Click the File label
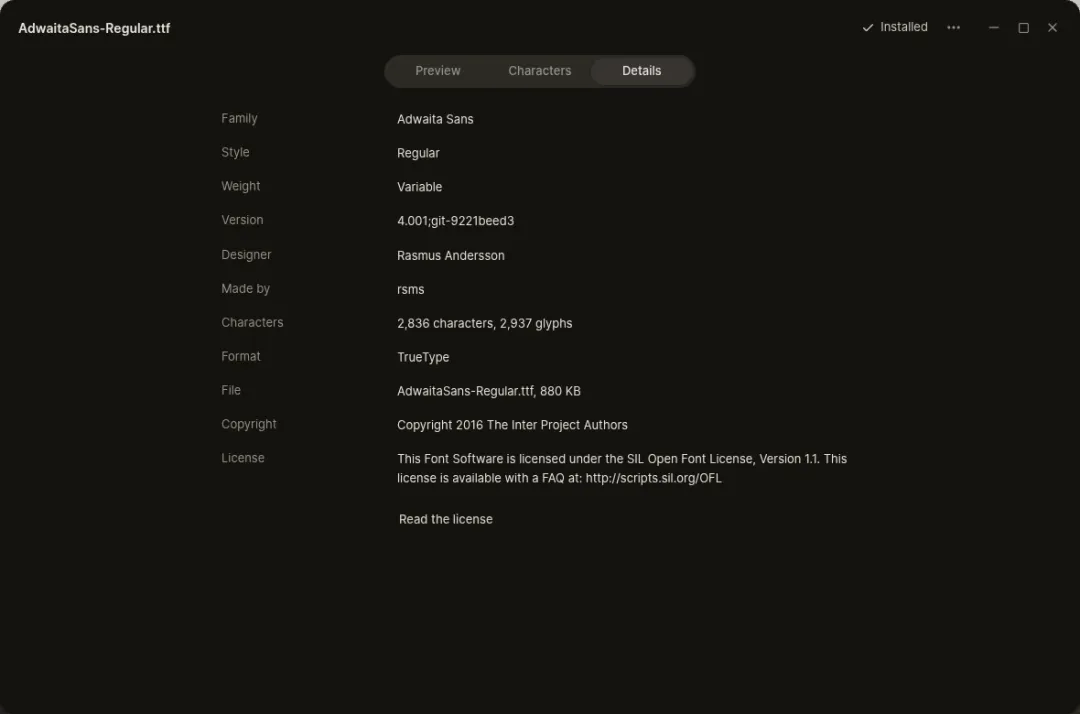The width and height of the screenshot is (1080, 714). point(231,390)
